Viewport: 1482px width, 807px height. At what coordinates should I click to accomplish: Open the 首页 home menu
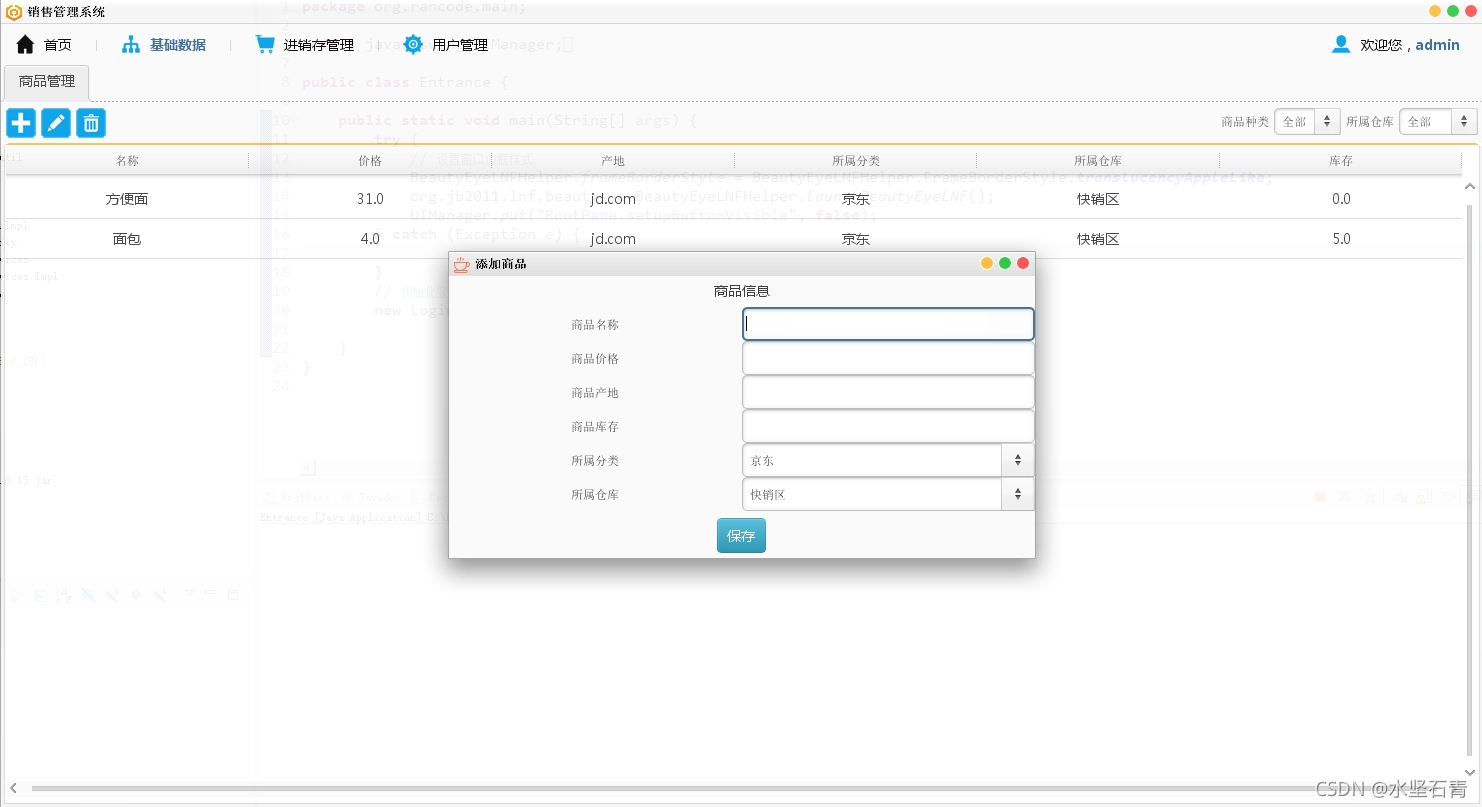44,45
